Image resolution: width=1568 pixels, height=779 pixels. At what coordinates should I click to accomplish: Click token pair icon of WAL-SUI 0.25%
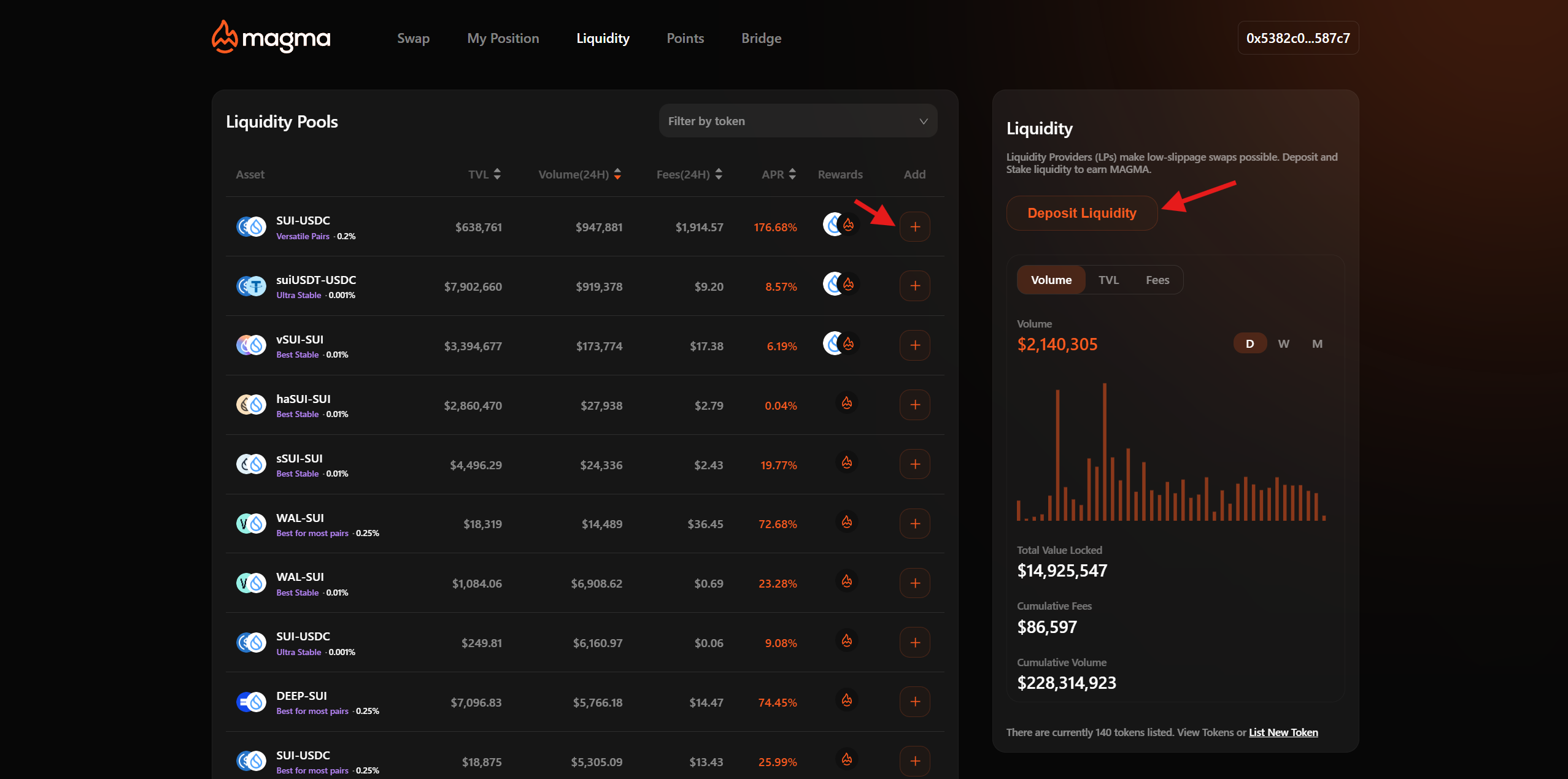251,524
